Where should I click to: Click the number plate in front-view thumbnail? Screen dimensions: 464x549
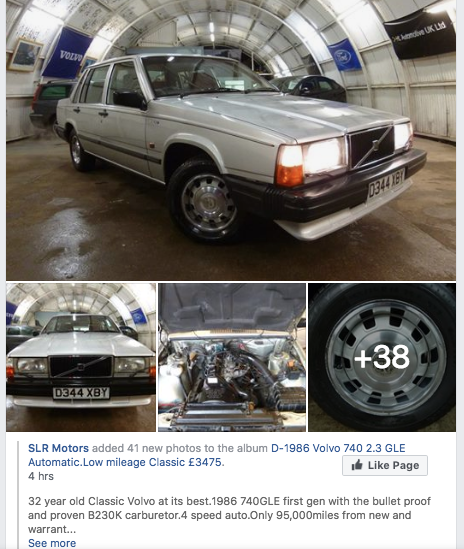[x=81, y=393]
